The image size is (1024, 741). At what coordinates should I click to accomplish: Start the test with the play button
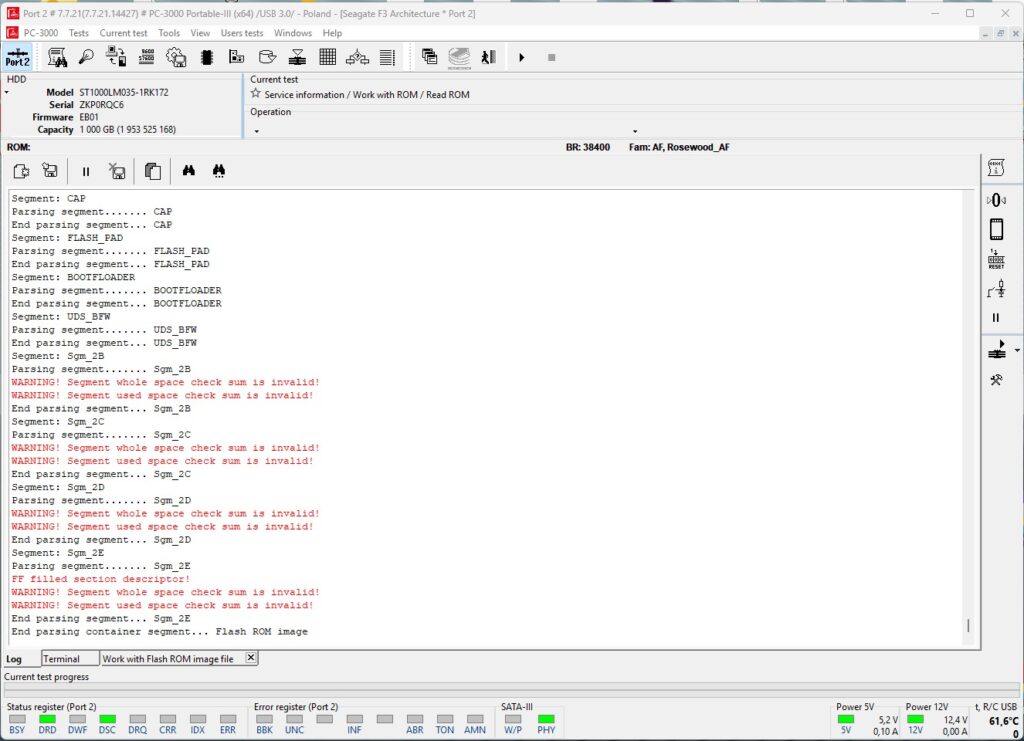(521, 57)
